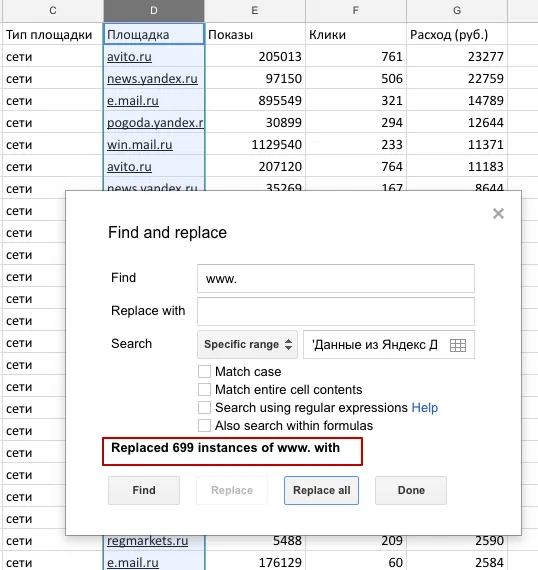Select the clicks cell 209

click(356, 542)
